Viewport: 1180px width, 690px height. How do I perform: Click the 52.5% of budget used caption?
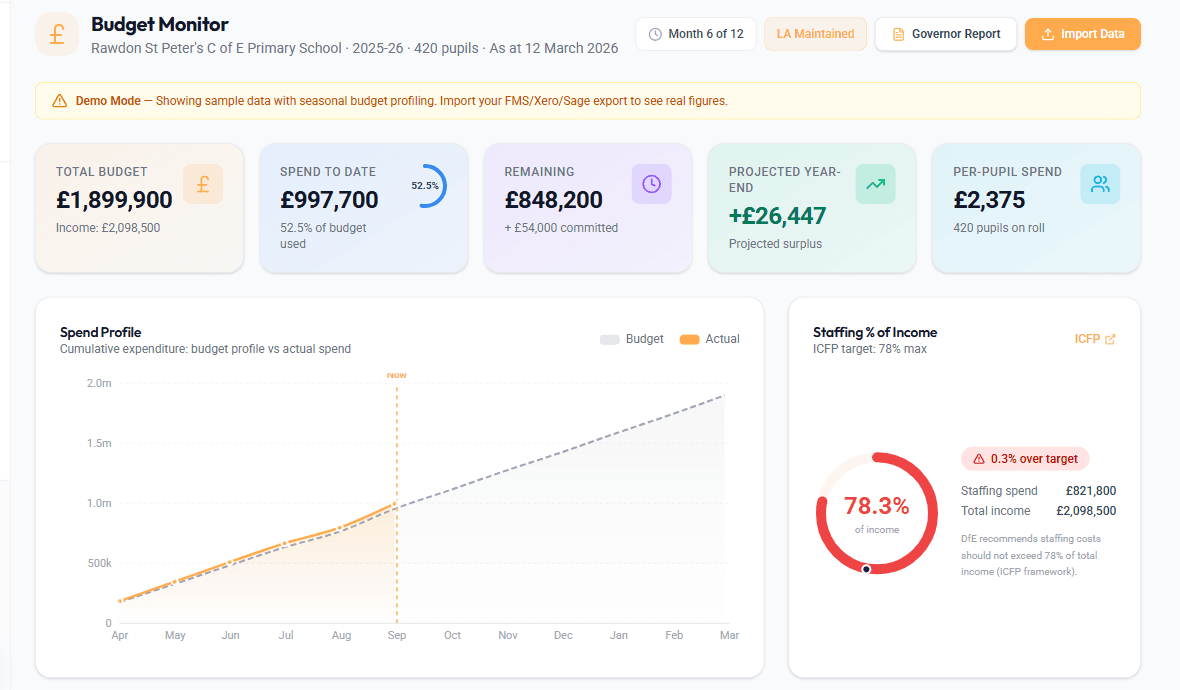(x=324, y=236)
